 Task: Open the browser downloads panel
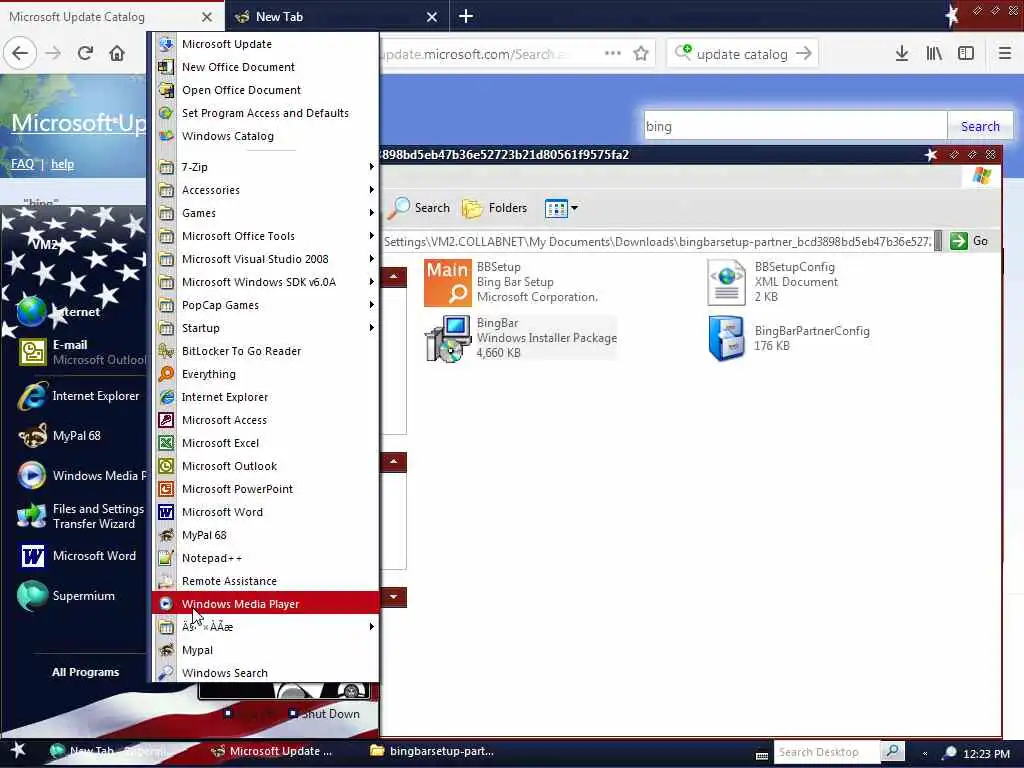point(902,54)
